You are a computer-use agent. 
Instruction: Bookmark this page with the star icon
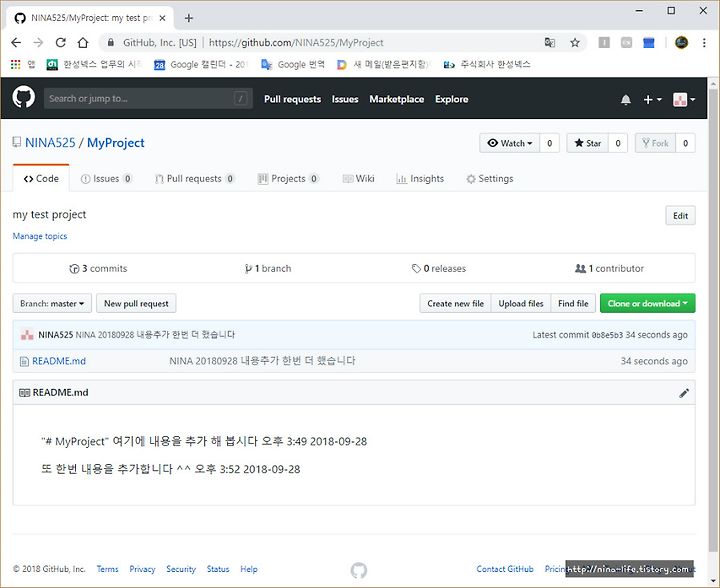click(x=574, y=43)
